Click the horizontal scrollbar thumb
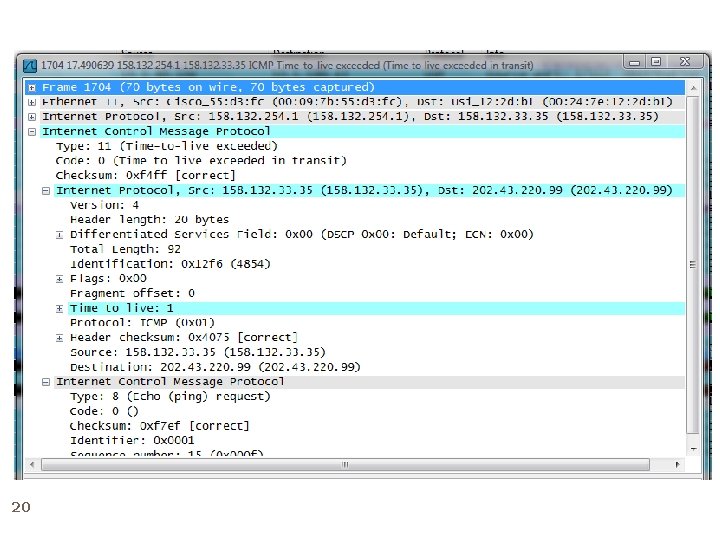The image size is (720, 540). 345,465
